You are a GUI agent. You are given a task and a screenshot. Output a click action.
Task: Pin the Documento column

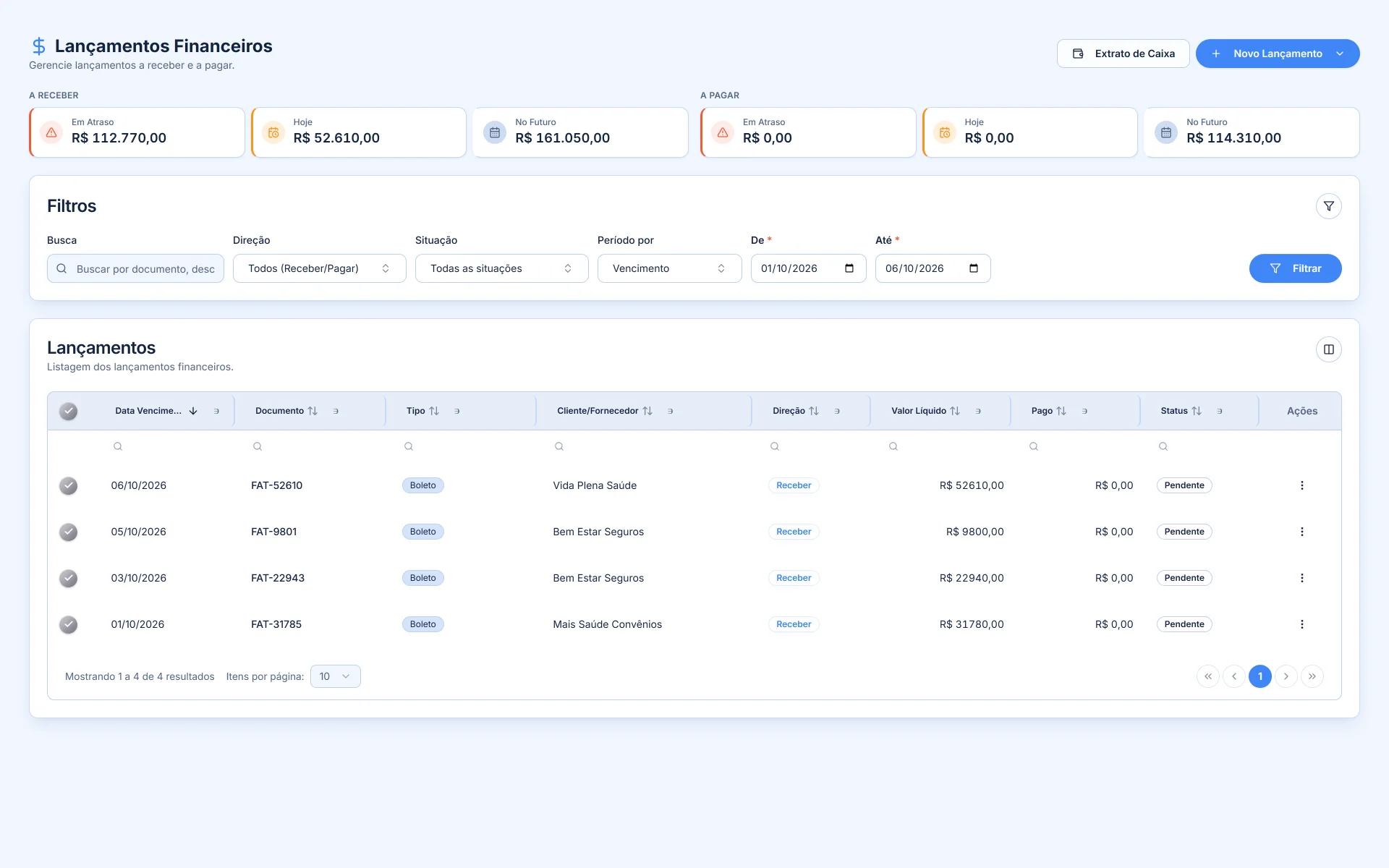click(x=336, y=411)
